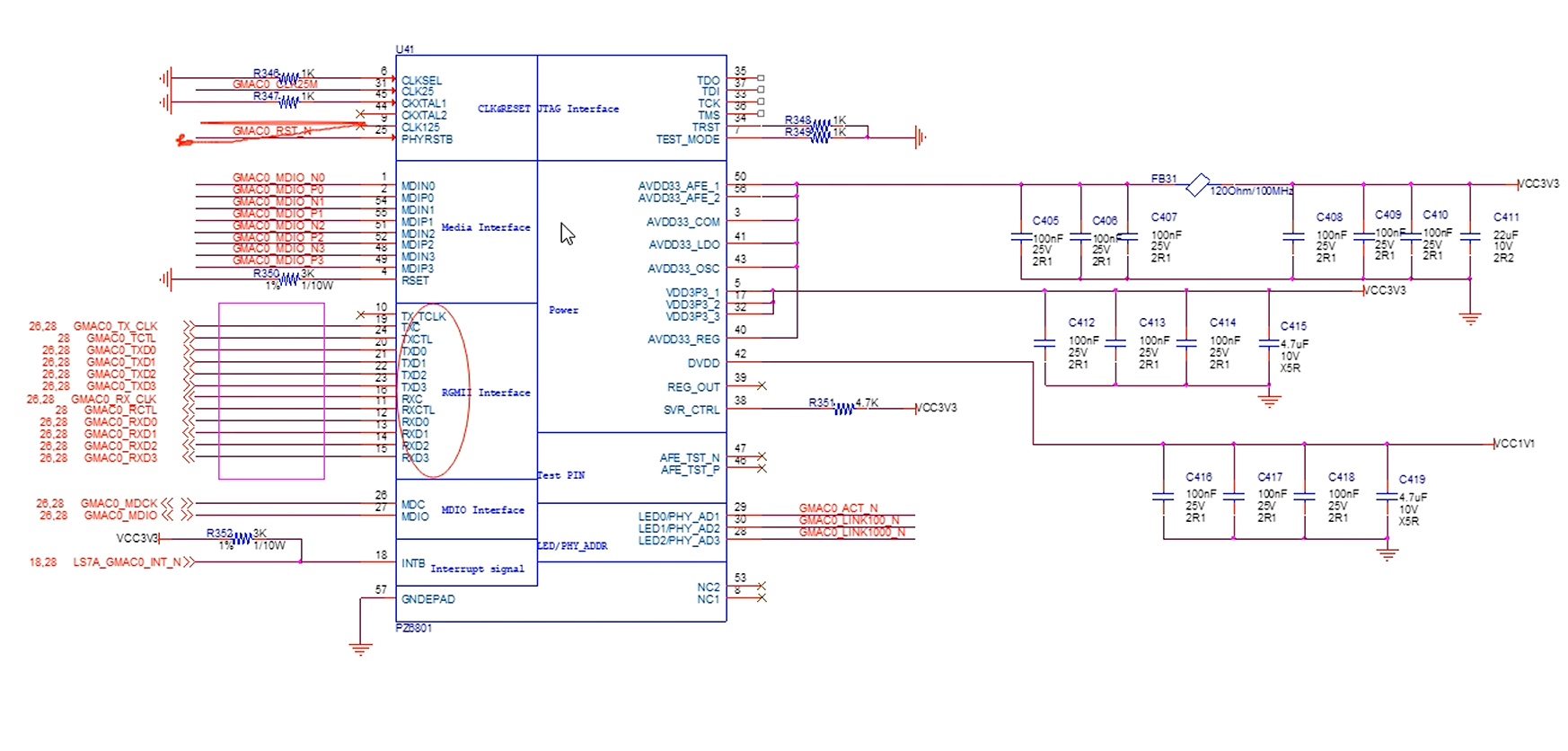Pick the R349 1K resistor
1568x751 pixels.
pyautogui.click(x=820, y=137)
